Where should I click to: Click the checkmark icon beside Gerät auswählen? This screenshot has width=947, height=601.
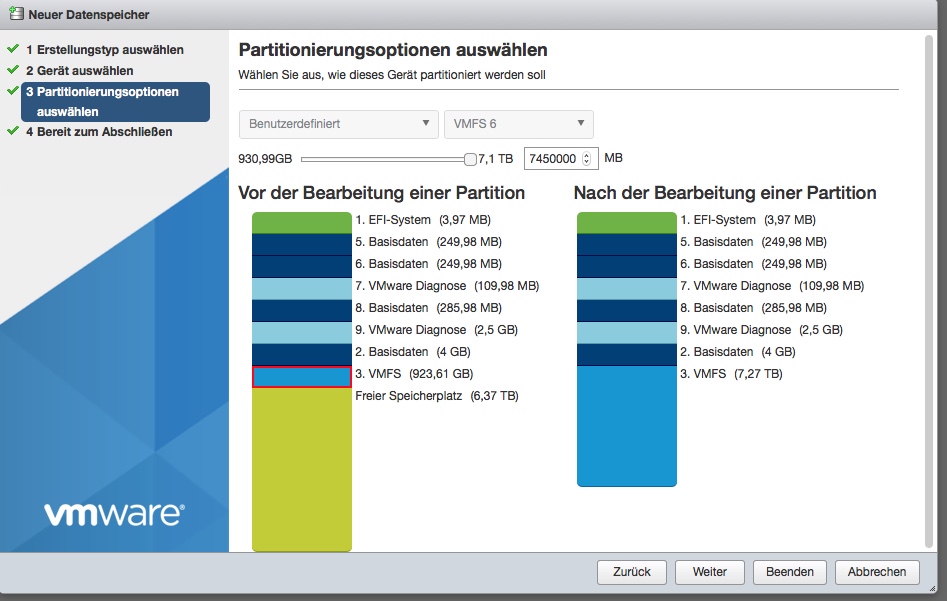(x=13, y=71)
